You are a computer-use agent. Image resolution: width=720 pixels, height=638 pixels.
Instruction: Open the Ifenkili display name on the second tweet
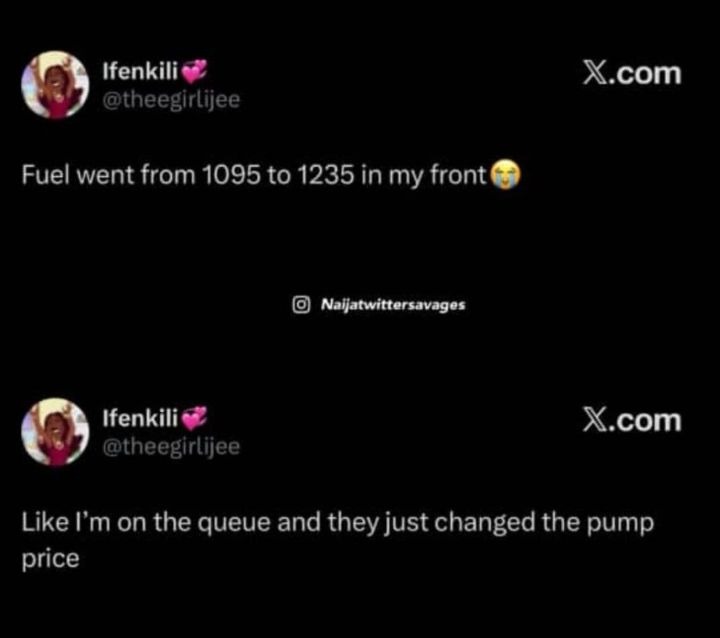coord(140,418)
